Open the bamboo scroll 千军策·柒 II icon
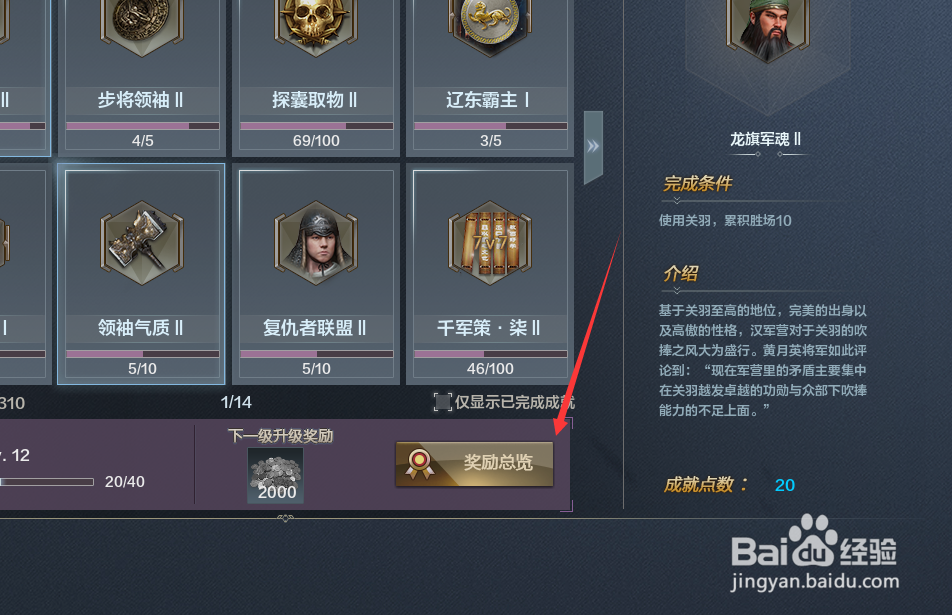The height and width of the screenshot is (615, 952). pos(490,243)
